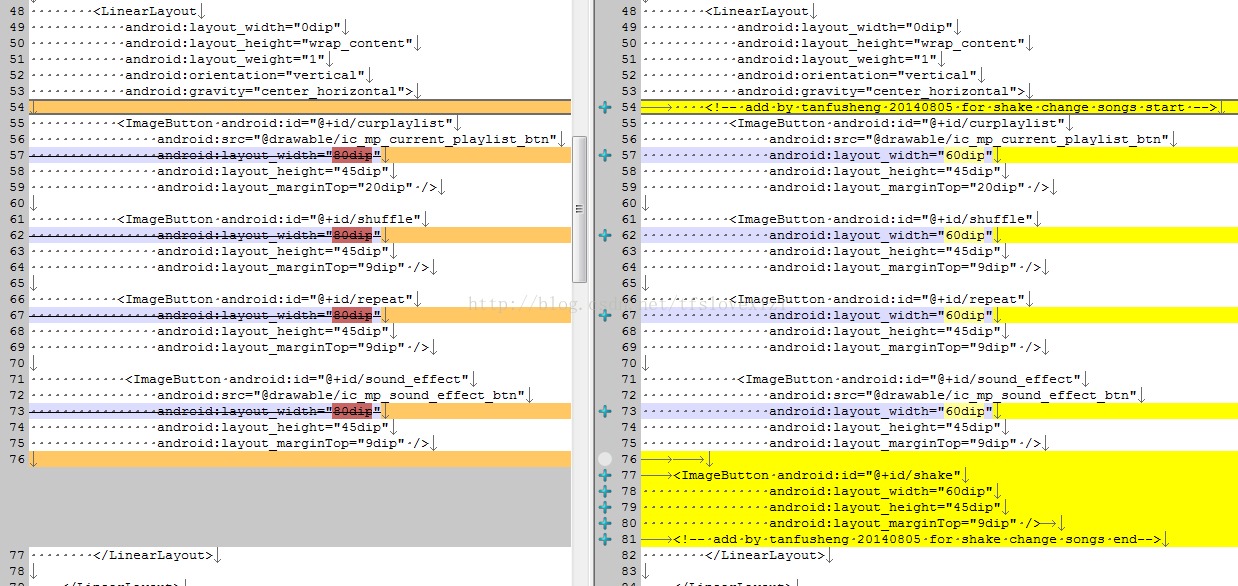Click the gray circle marker beside right line 76

click(x=604, y=459)
